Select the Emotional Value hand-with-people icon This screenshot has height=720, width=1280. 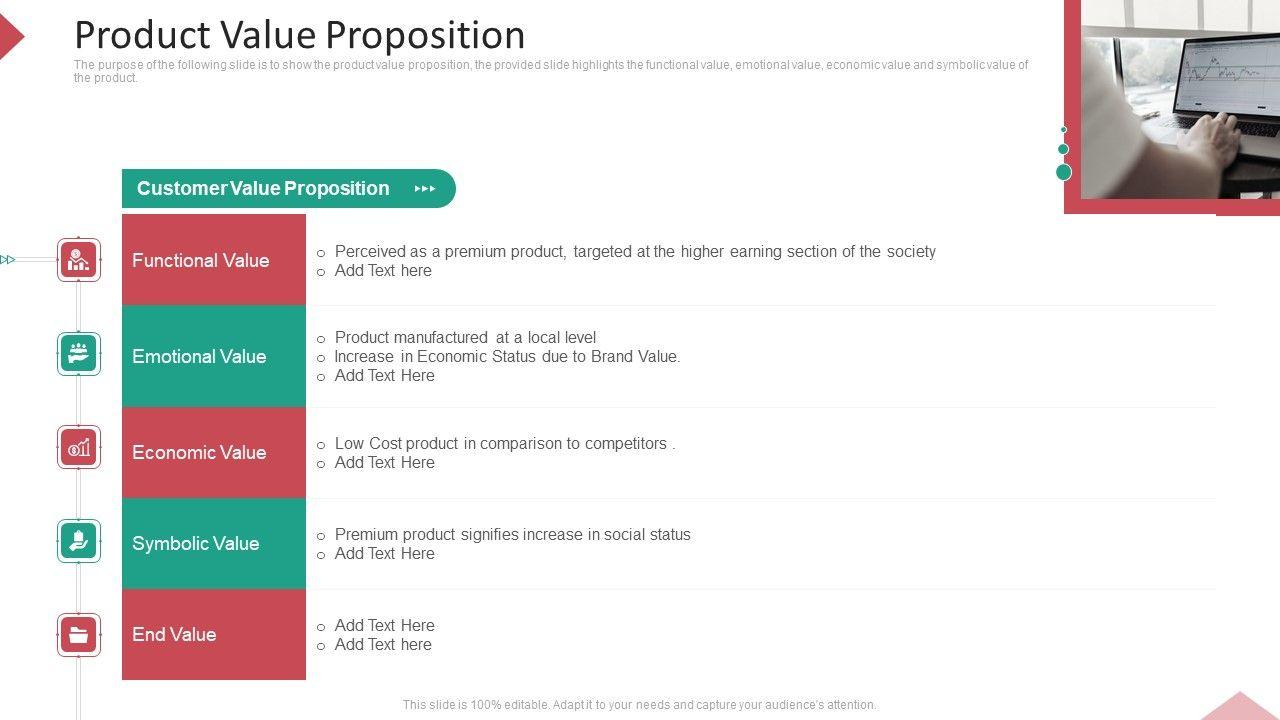79,354
